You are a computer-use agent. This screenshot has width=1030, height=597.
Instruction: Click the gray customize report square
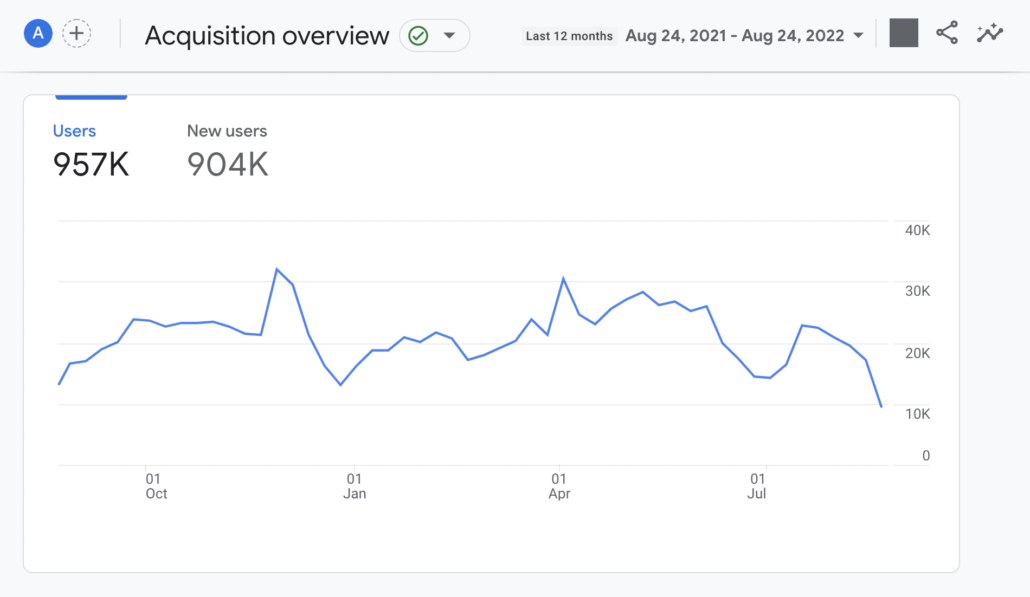coord(903,33)
